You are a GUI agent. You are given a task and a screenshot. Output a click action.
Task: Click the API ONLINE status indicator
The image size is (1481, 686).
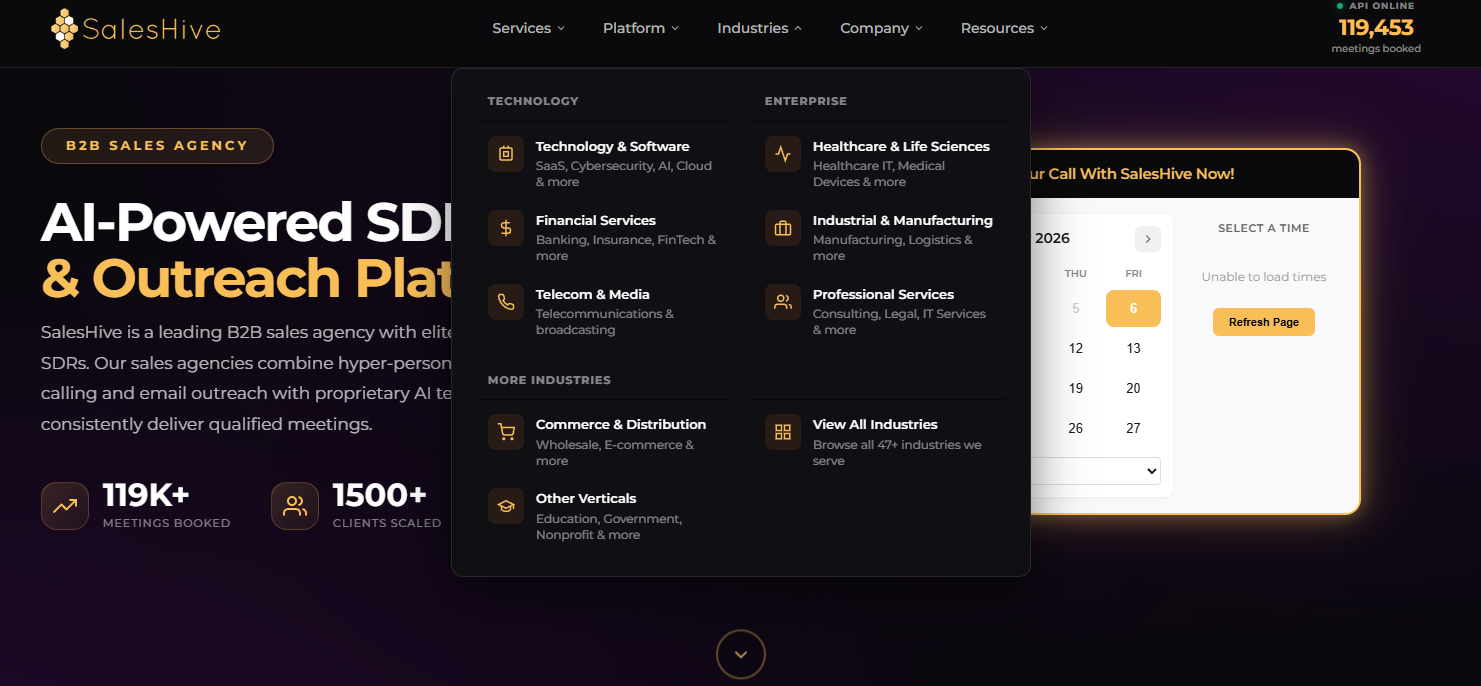coord(1376,6)
